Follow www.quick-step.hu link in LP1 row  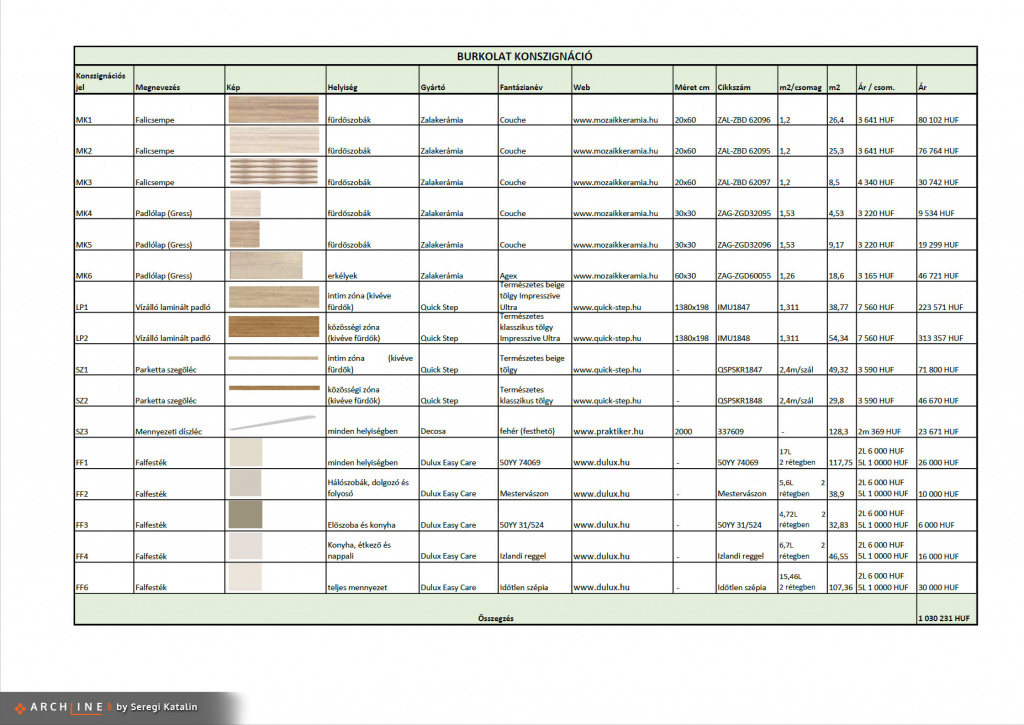click(x=607, y=307)
